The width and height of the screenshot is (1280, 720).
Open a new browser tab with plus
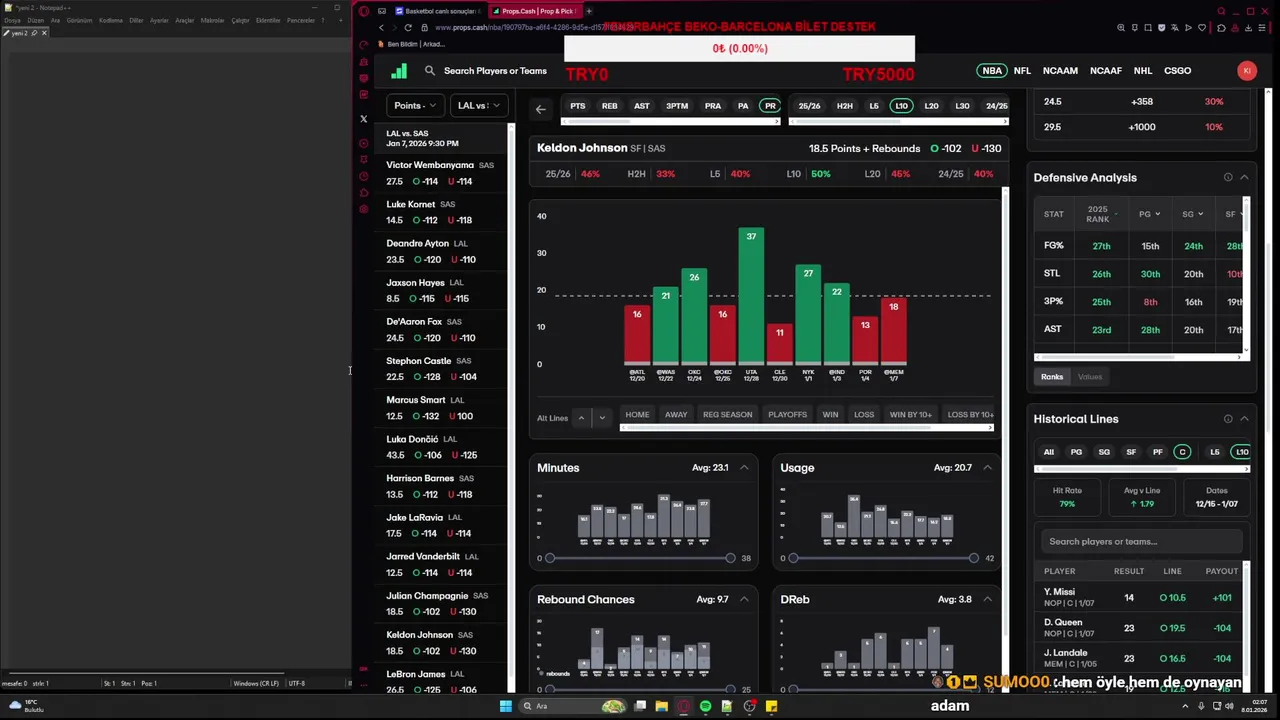coord(589,11)
